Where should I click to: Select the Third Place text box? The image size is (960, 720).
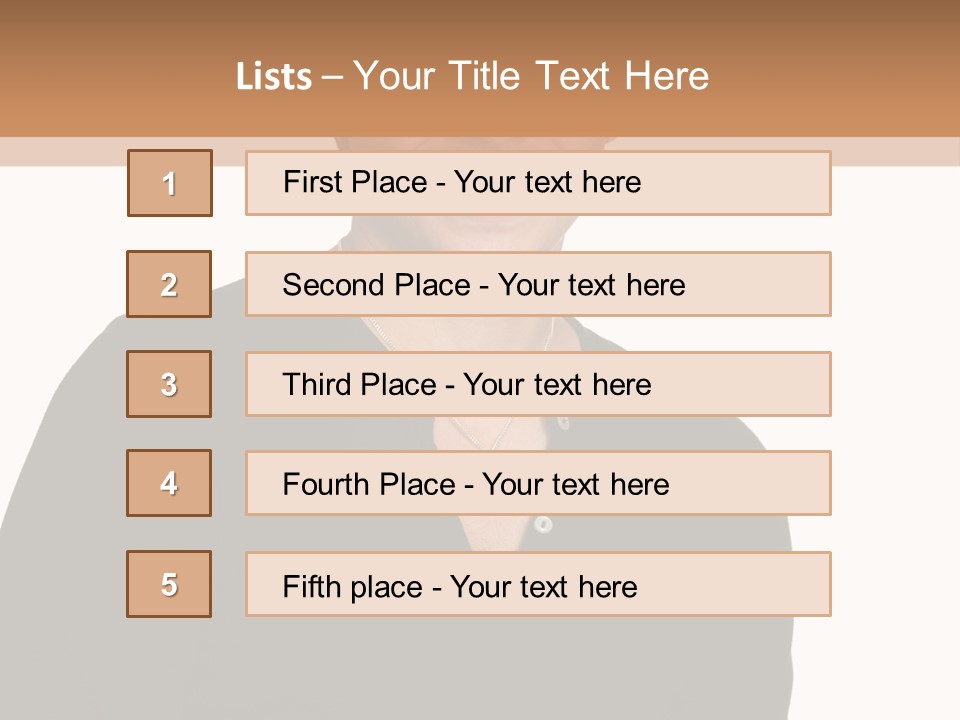(538, 384)
